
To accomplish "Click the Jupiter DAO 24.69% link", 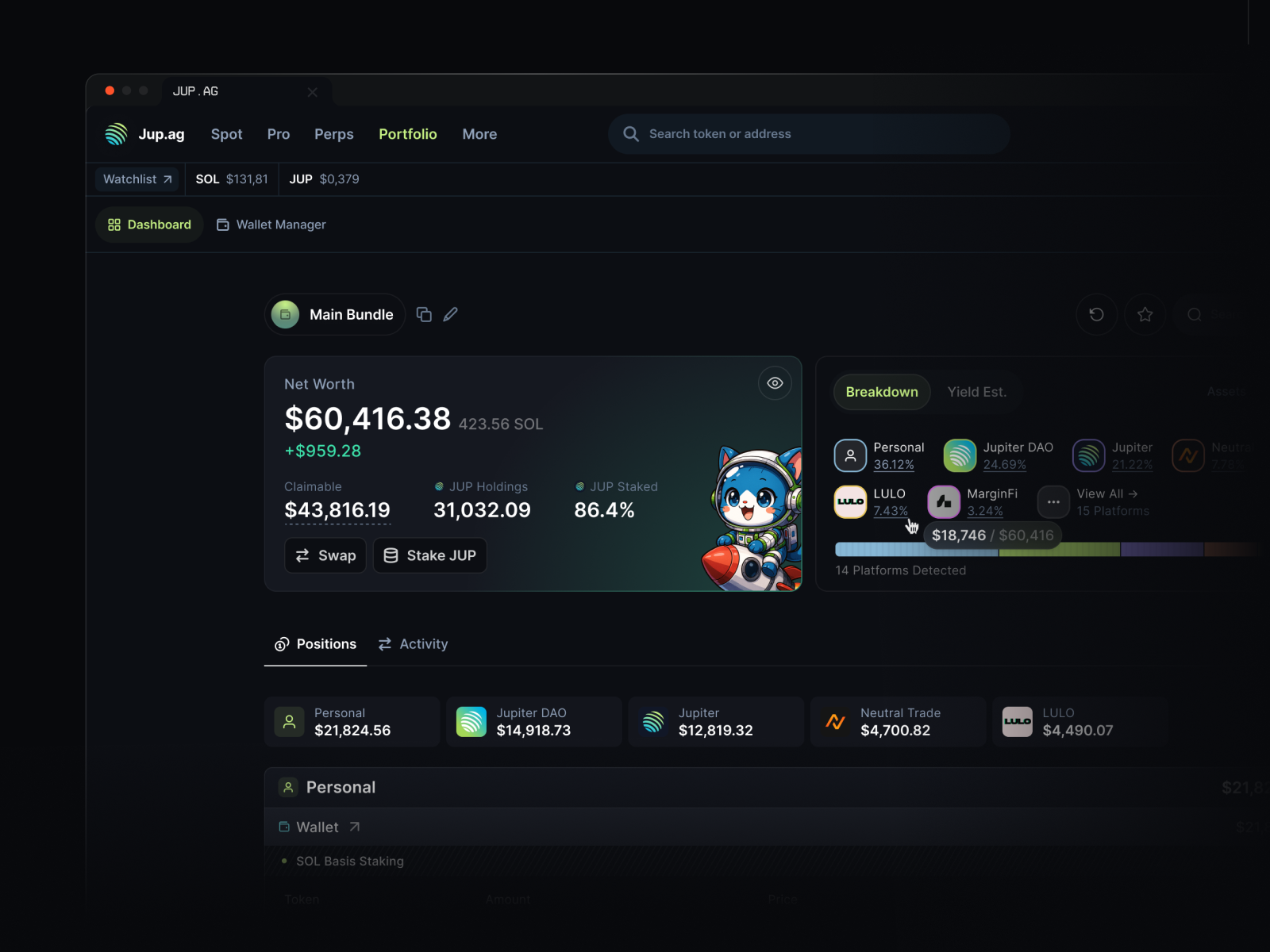I will click(1004, 465).
